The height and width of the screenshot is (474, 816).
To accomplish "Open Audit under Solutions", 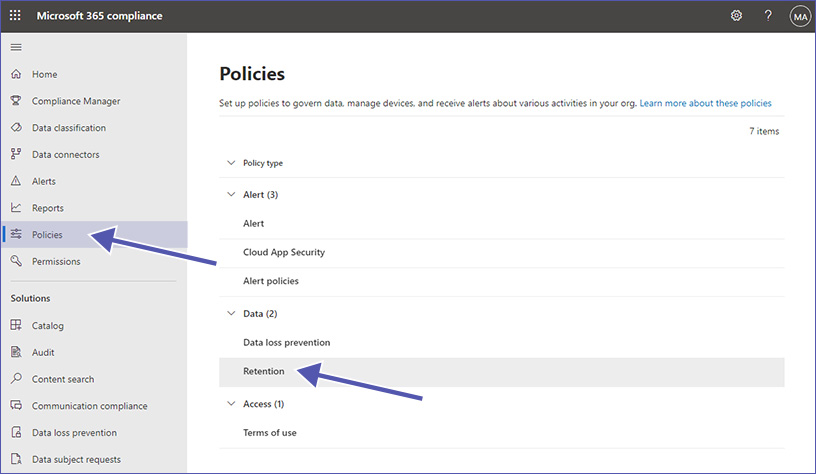I will tap(94, 352).
